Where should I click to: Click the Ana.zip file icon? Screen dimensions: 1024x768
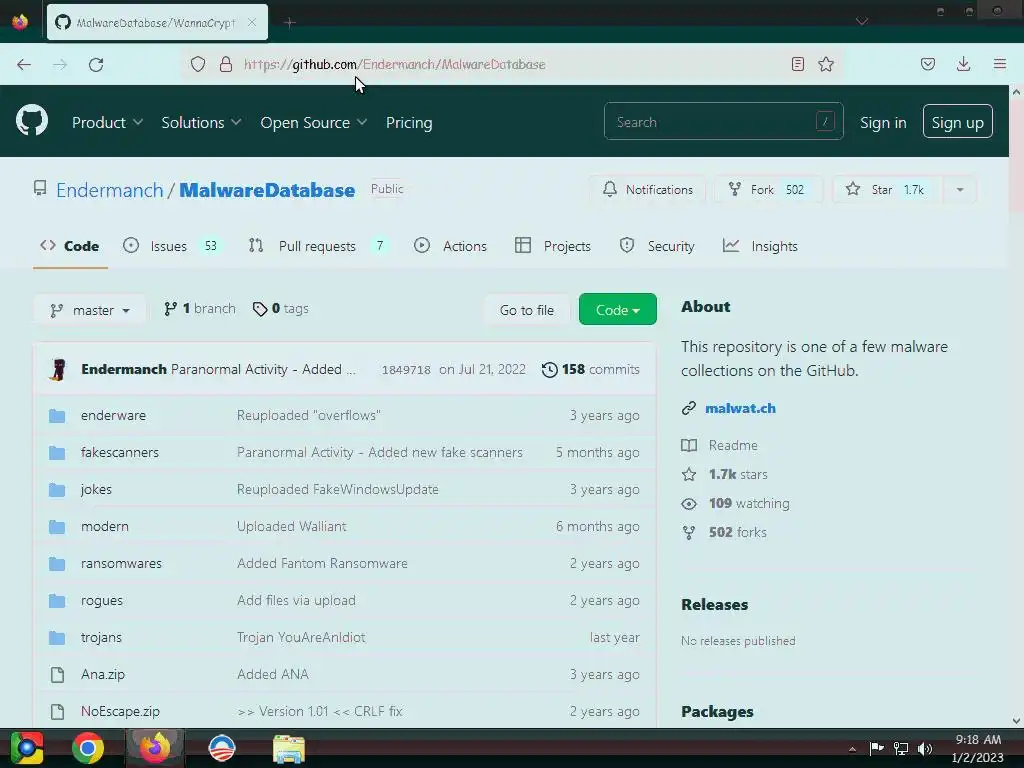[57, 675]
